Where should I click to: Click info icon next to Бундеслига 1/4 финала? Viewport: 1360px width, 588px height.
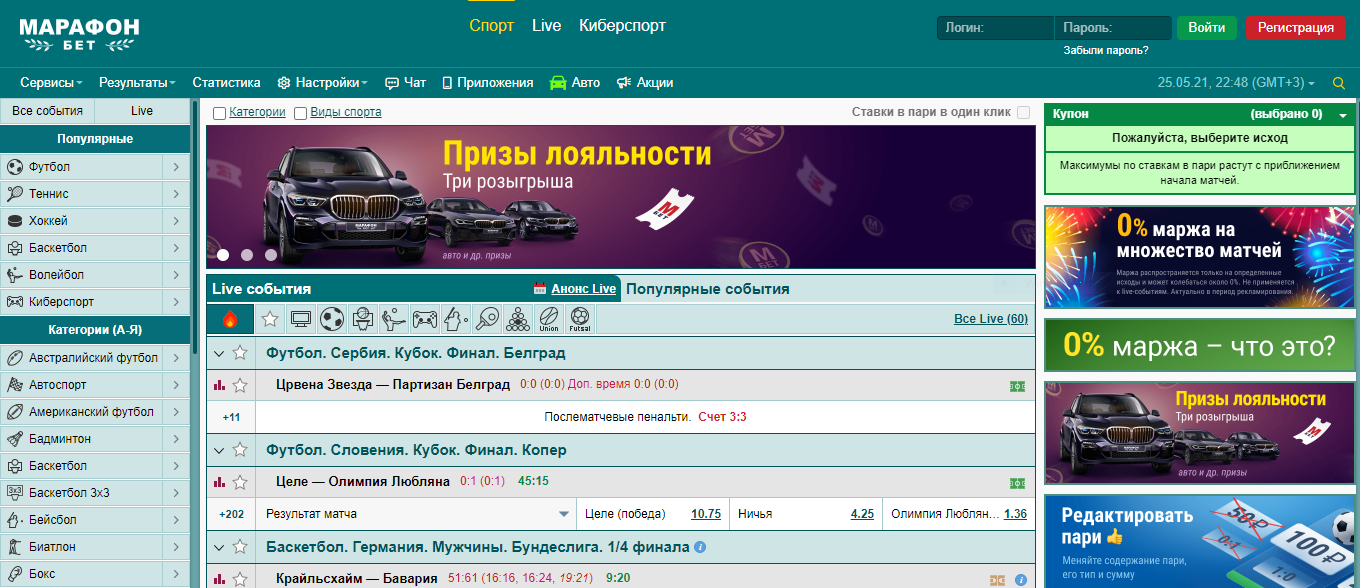click(700, 547)
